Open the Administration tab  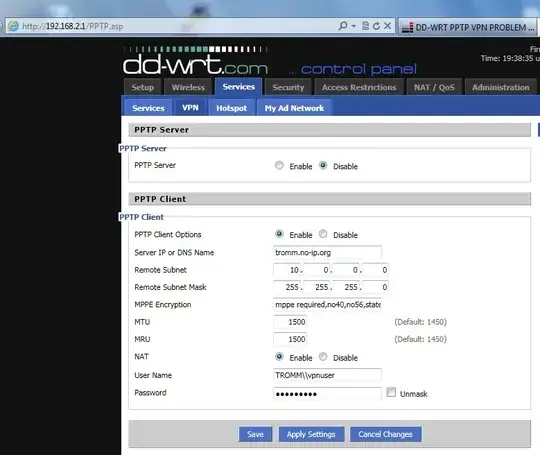[x=500, y=87]
